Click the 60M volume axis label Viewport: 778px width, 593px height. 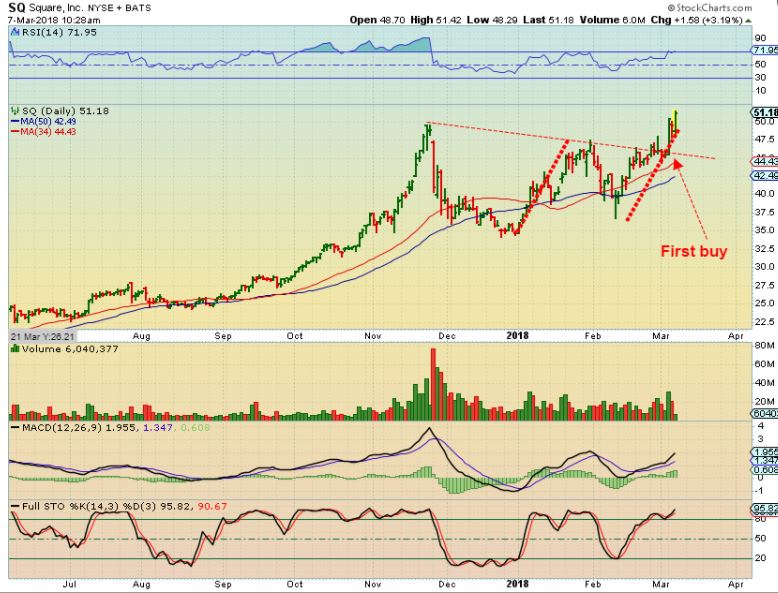pos(765,364)
